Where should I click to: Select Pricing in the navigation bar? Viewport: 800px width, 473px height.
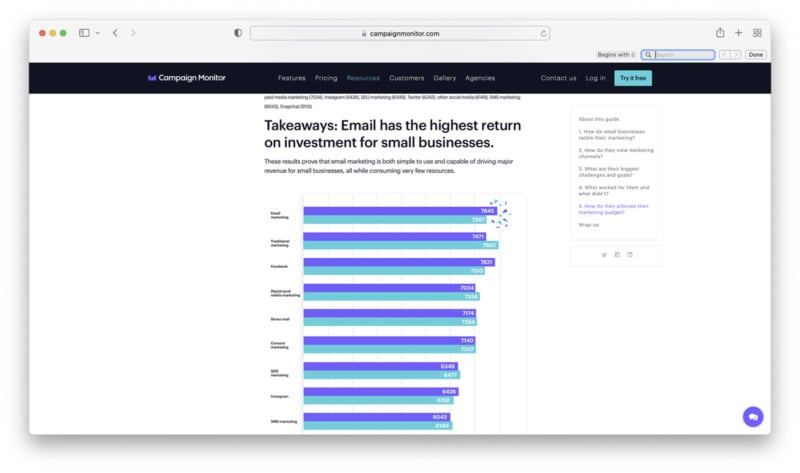click(326, 78)
